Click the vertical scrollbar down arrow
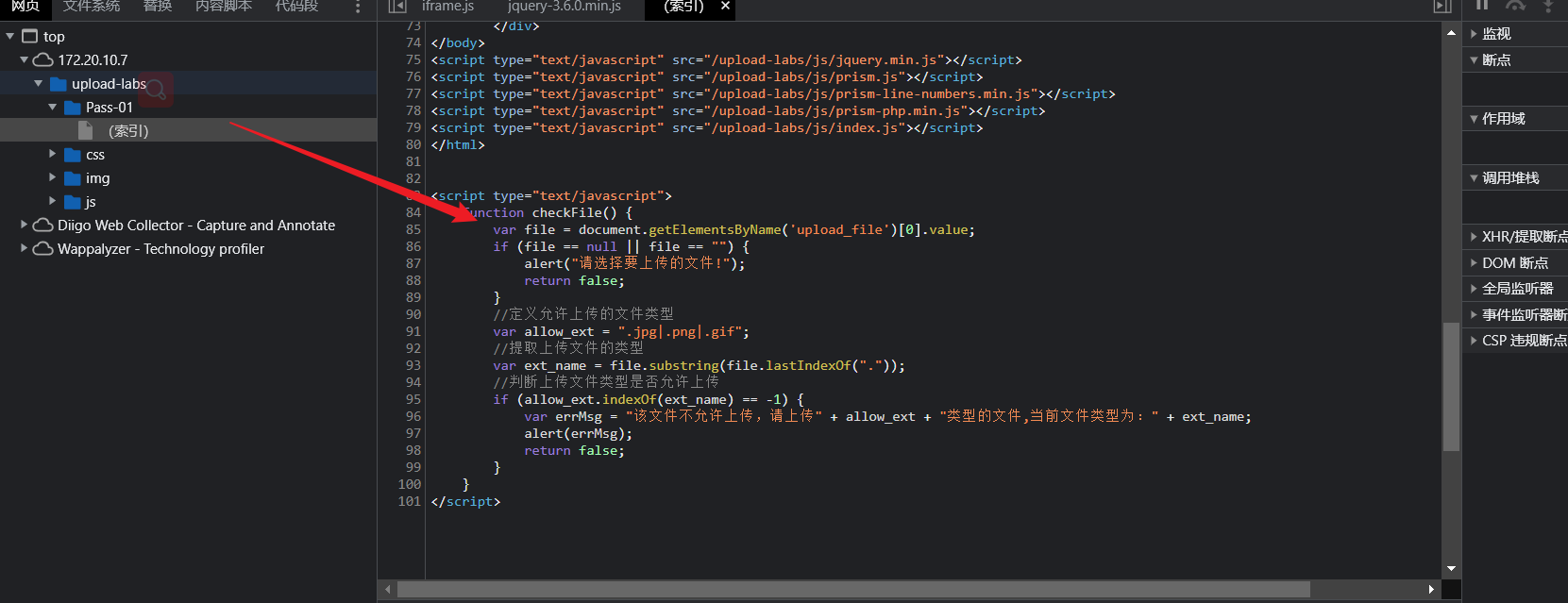The height and width of the screenshot is (603, 1568). 1451,568
